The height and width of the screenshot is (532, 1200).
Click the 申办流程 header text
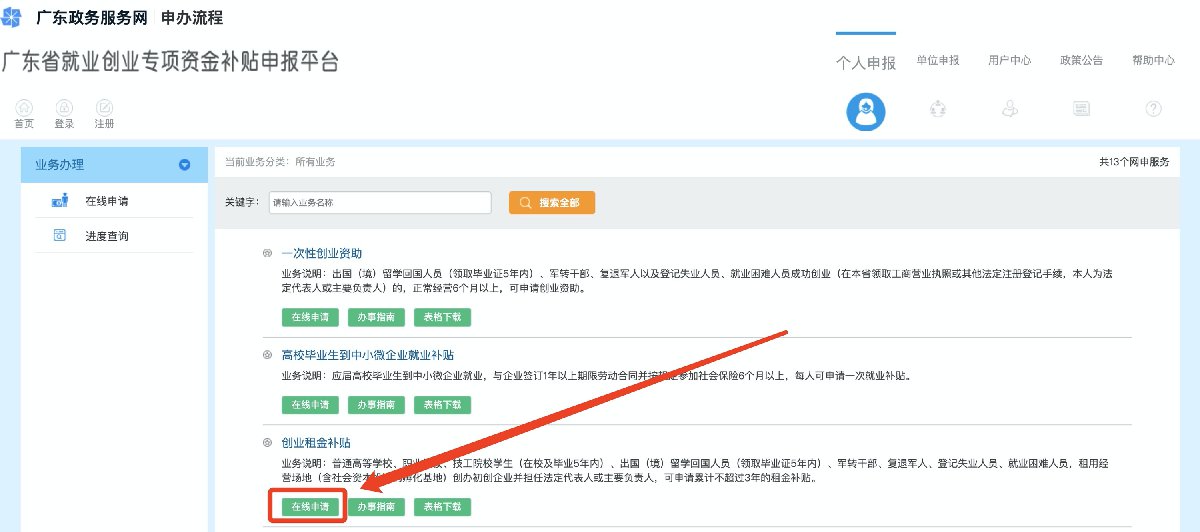pos(192,18)
